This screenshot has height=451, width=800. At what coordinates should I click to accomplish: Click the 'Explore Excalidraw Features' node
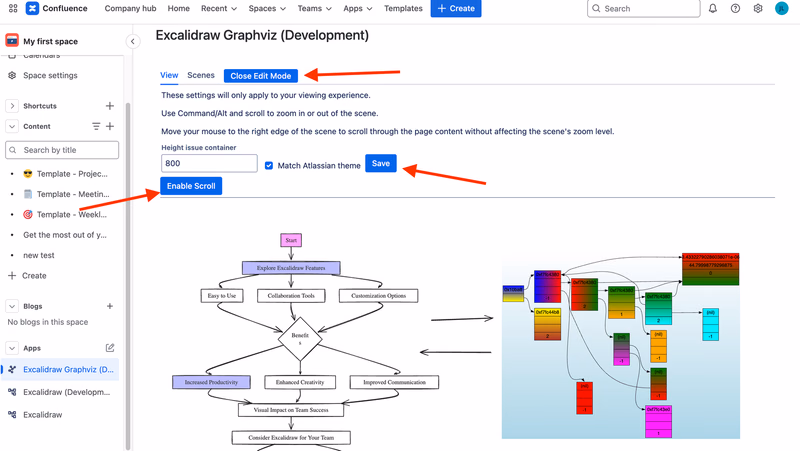[291, 268]
